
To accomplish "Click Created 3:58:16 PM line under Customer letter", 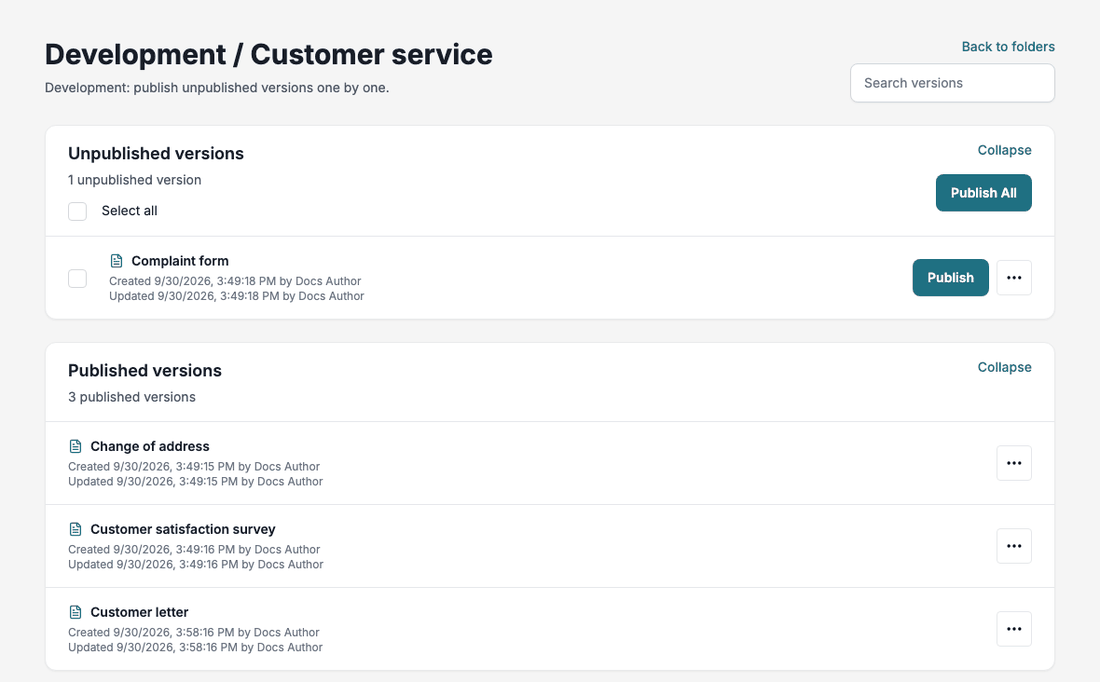I will (x=194, y=632).
